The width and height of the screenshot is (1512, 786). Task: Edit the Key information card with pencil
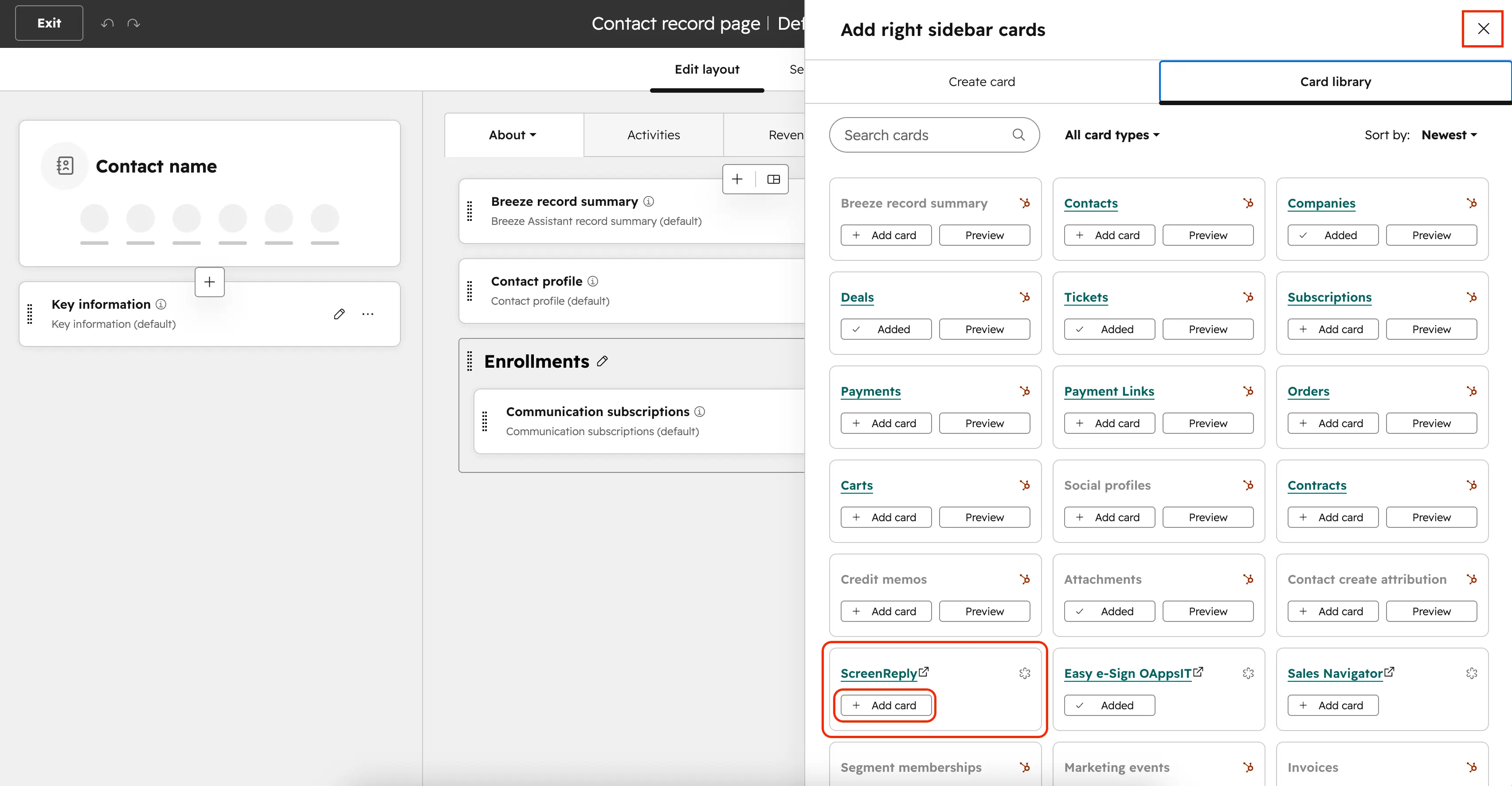[339, 314]
